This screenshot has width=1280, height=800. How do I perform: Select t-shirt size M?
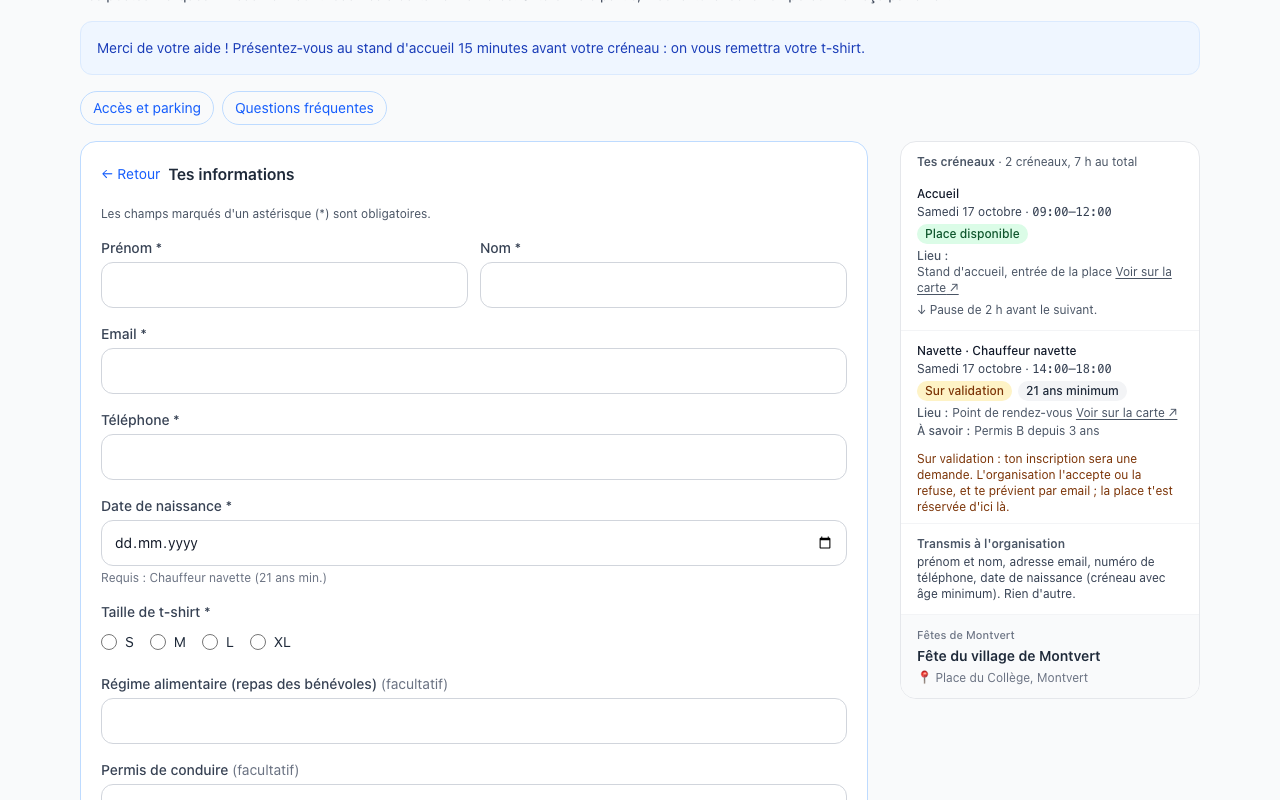coord(158,642)
